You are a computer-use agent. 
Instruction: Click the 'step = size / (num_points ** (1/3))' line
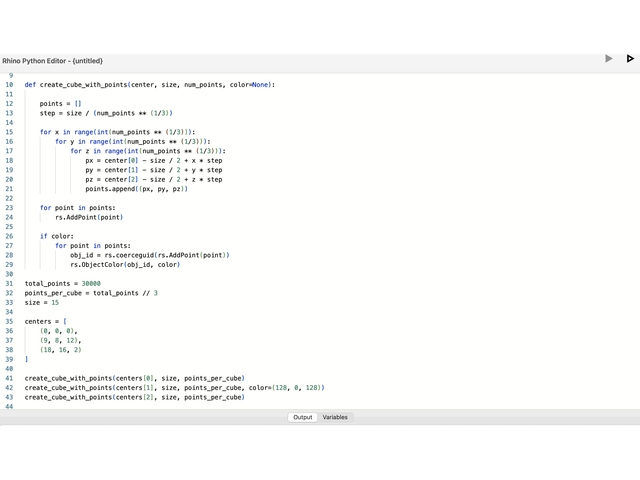(x=106, y=113)
